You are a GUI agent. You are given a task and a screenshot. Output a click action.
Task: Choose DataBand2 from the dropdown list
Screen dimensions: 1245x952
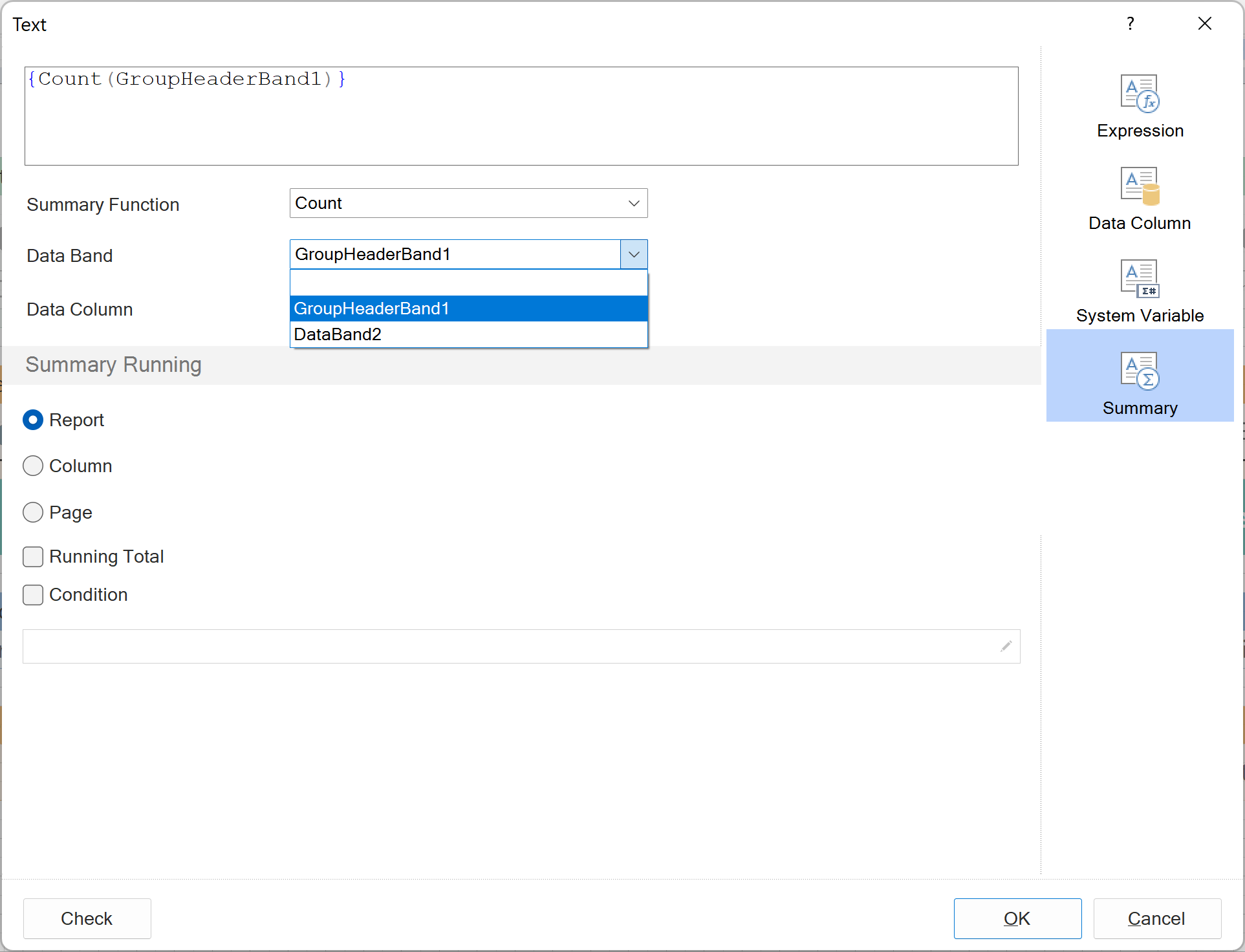click(x=468, y=334)
